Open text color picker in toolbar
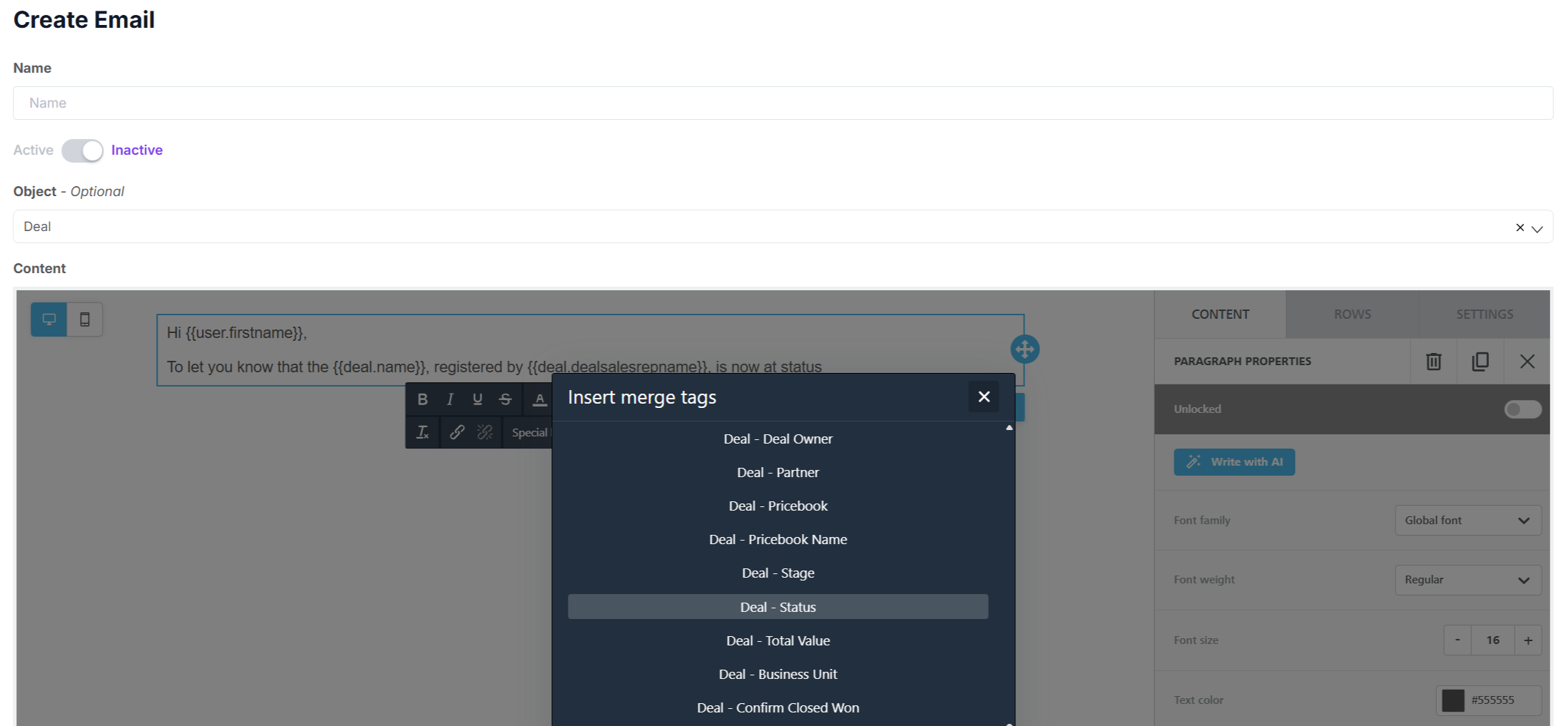The image size is (1568, 726). tap(539, 399)
